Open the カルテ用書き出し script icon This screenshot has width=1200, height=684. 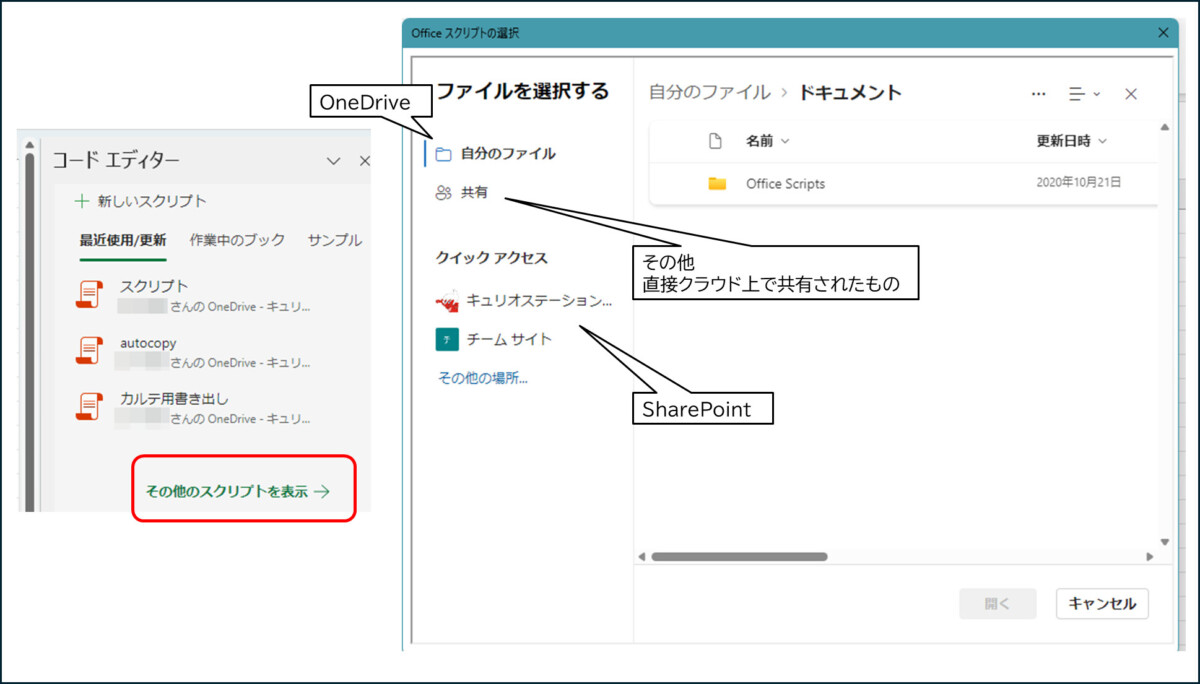tap(90, 406)
